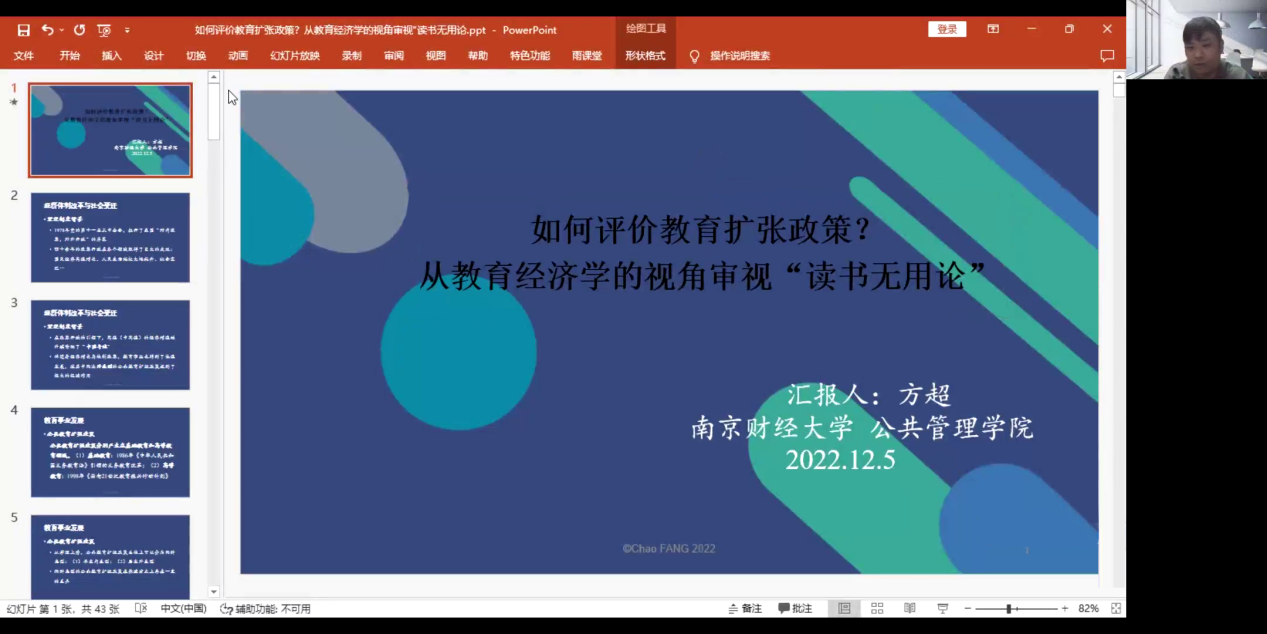
Task: Switch to Normal view icon
Action: [845, 609]
